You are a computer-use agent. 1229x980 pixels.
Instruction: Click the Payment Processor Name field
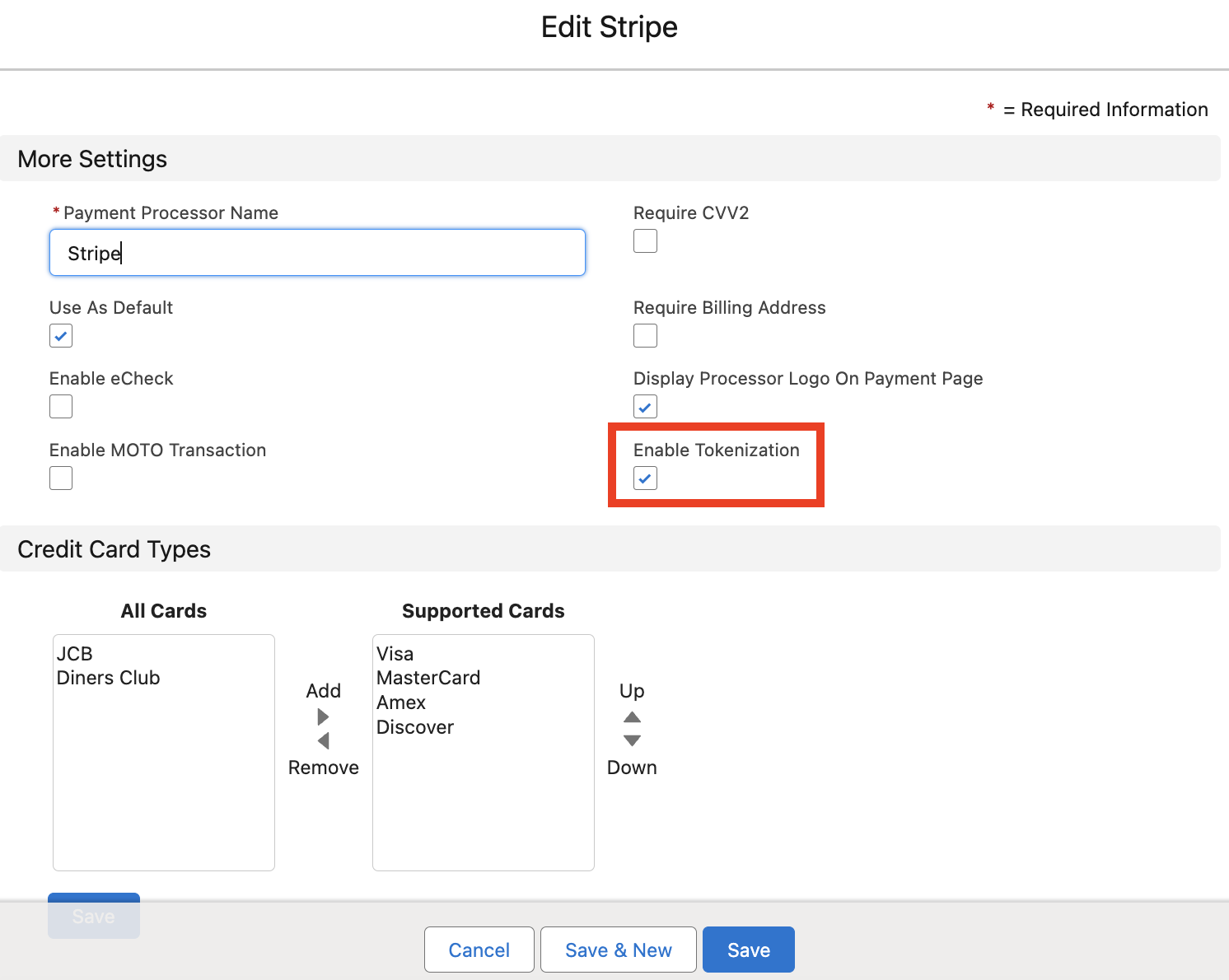tap(317, 253)
